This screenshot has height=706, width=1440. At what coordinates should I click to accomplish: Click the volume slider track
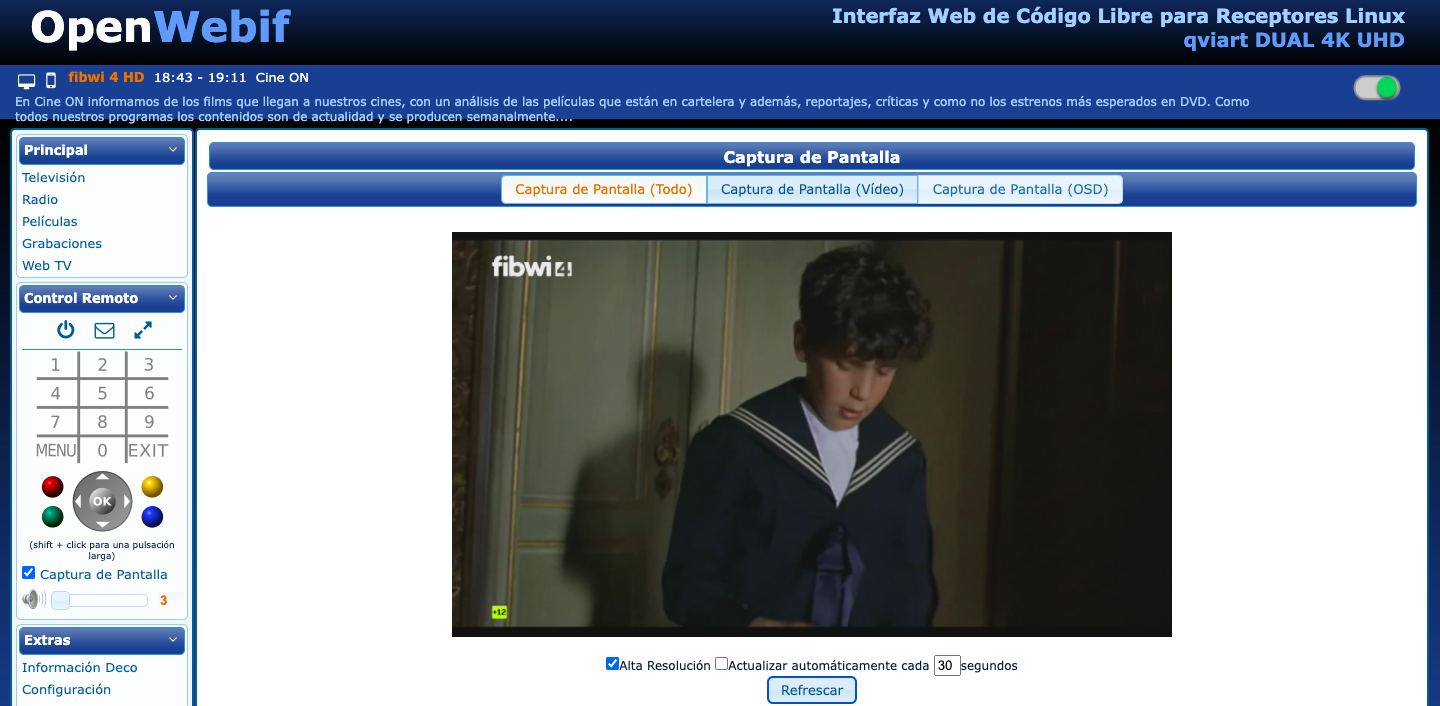(100, 600)
